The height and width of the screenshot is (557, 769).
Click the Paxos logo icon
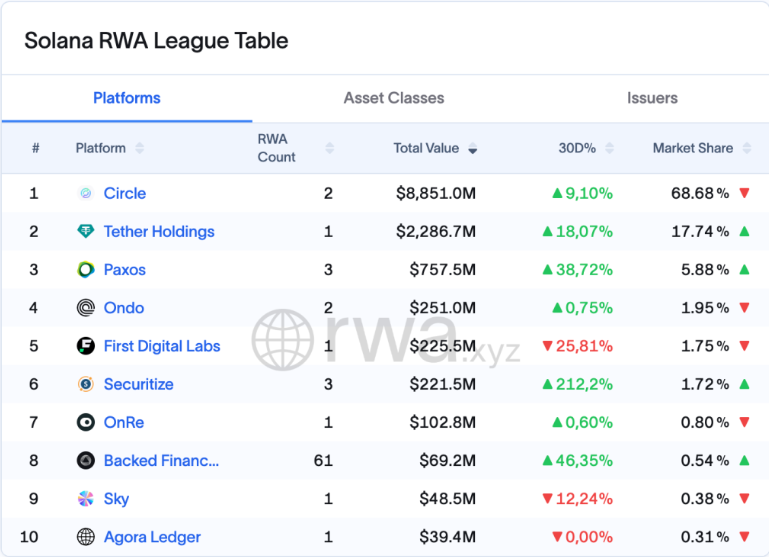click(85, 270)
